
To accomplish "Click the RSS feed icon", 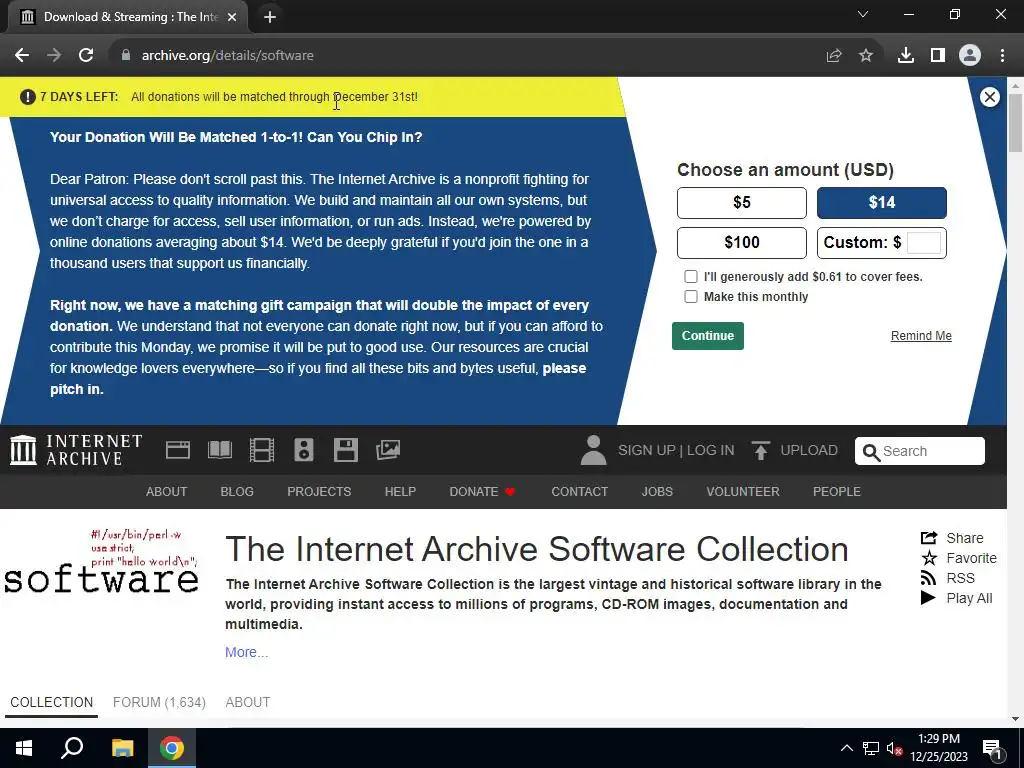I will click(928, 578).
